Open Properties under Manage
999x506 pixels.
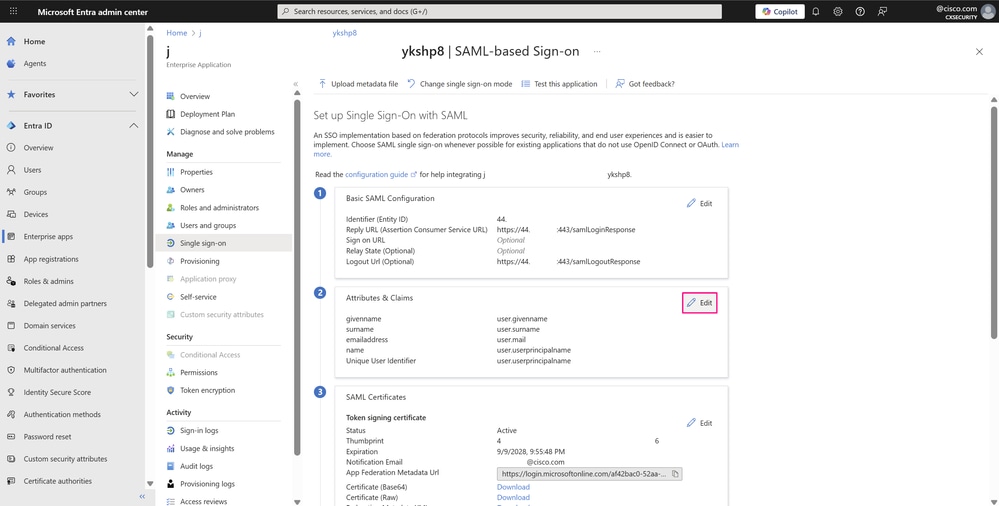click(196, 172)
